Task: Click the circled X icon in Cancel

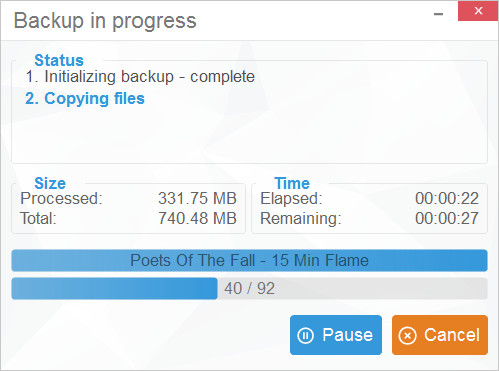Action: [408, 335]
